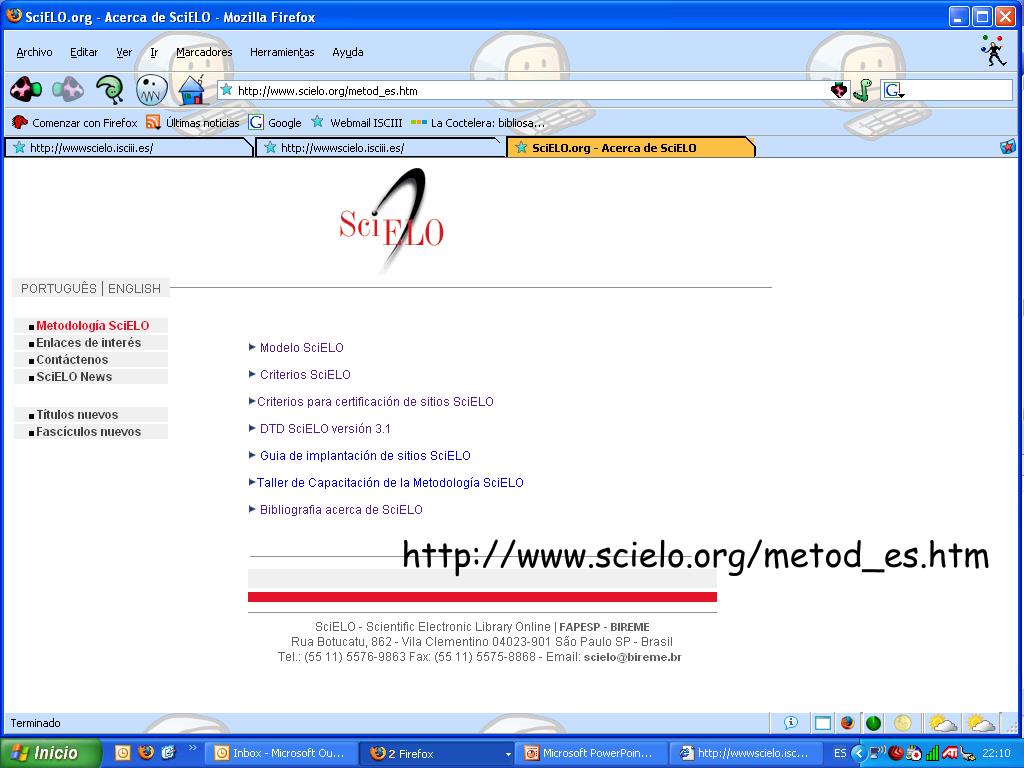Click the Outlook quick launch icon

pos(123,753)
